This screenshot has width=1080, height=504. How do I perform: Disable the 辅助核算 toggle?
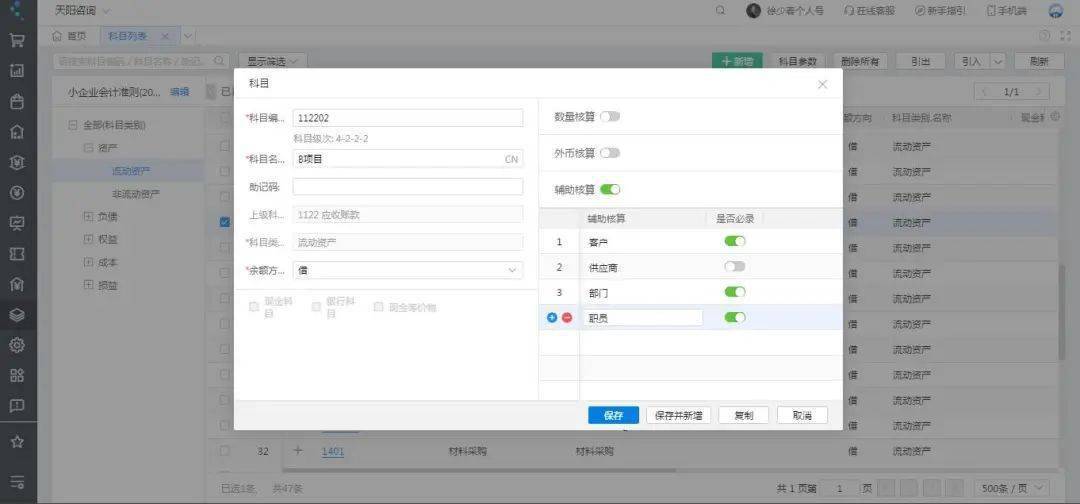(x=610, y=189)
